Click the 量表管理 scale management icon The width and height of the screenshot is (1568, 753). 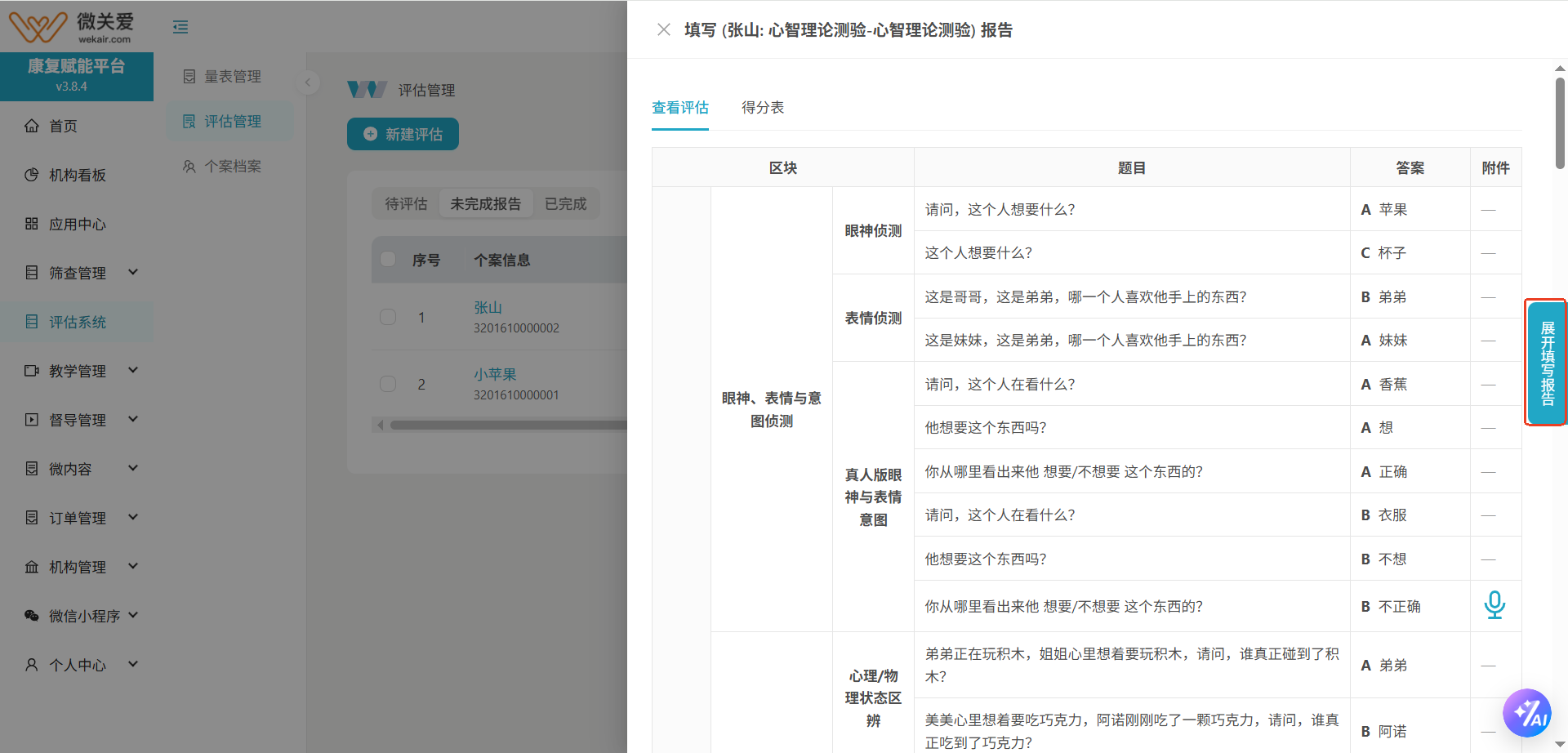[x=189, y=76]
